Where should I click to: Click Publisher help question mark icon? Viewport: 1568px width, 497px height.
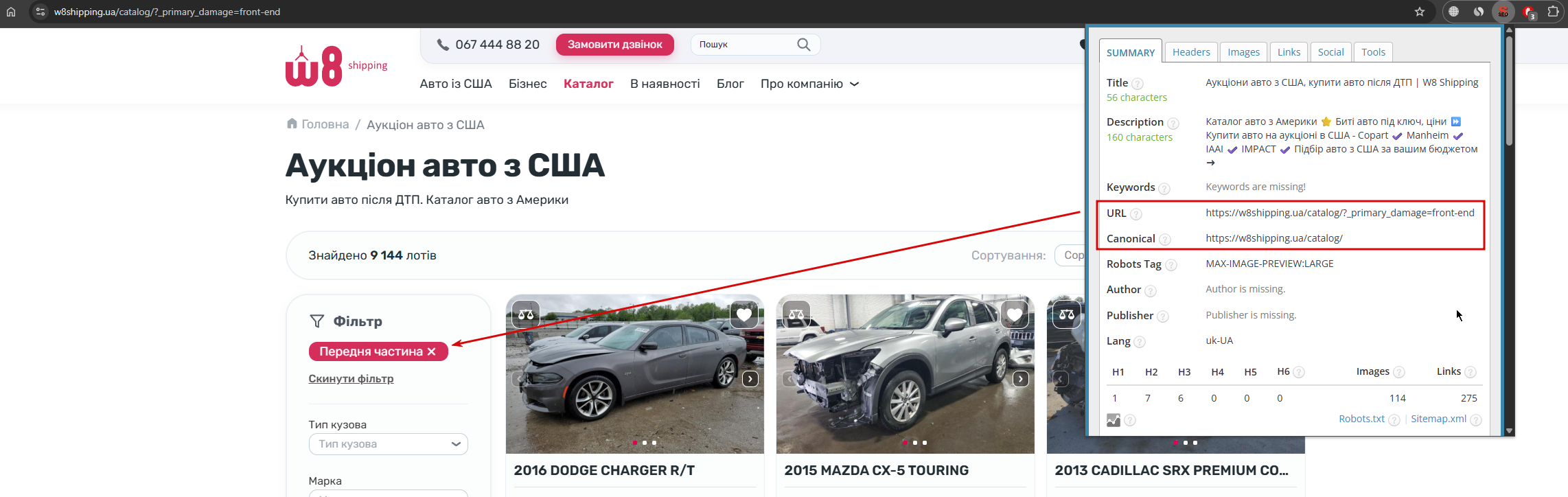pyautogui.click(x=1163, y=316)
